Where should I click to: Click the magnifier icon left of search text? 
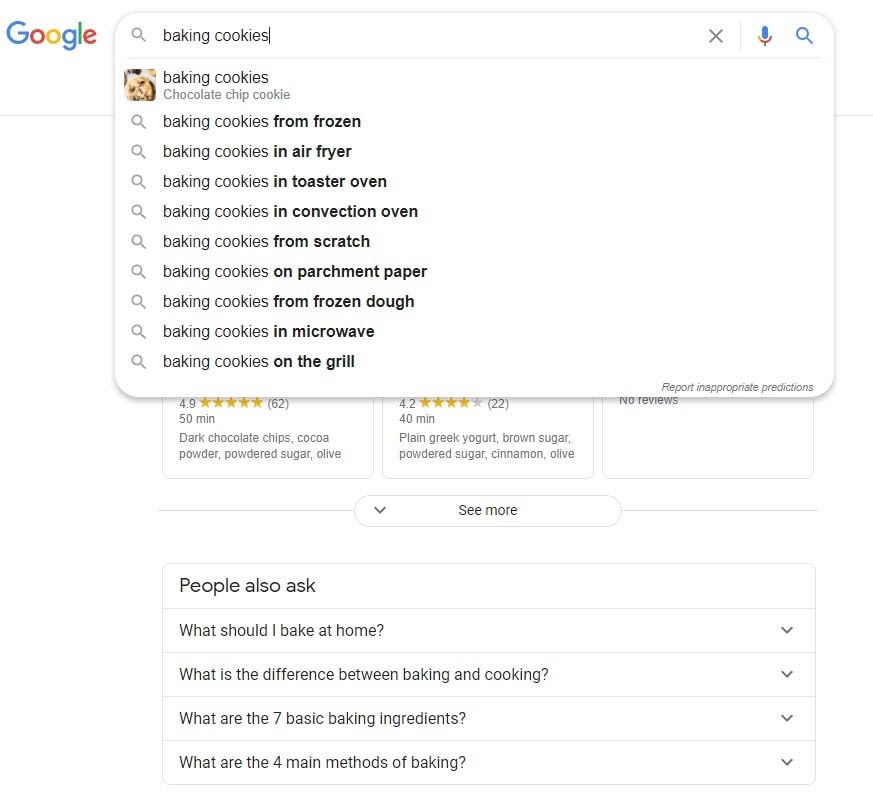(139, 36)
